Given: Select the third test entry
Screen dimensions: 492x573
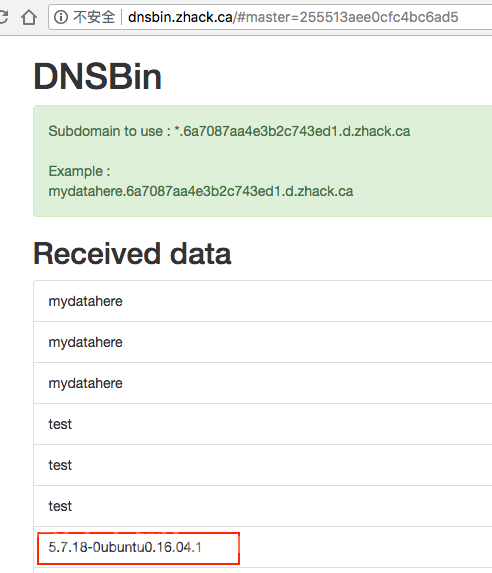Looking at the screenshot, I should (262, 506).
